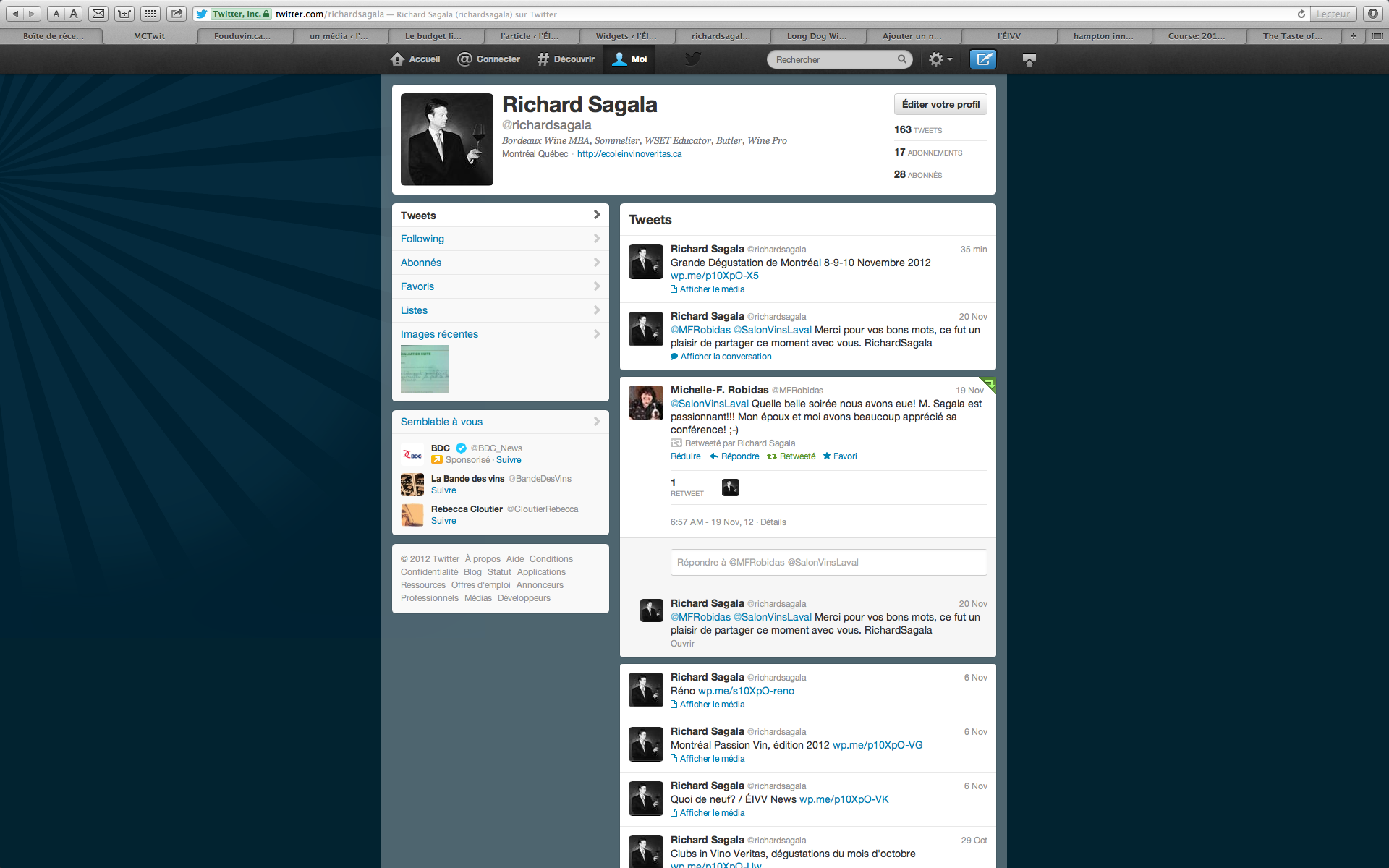1389x868 pixels.
Task: Click the Safari downloads icon
Action: pos(1372,14)
